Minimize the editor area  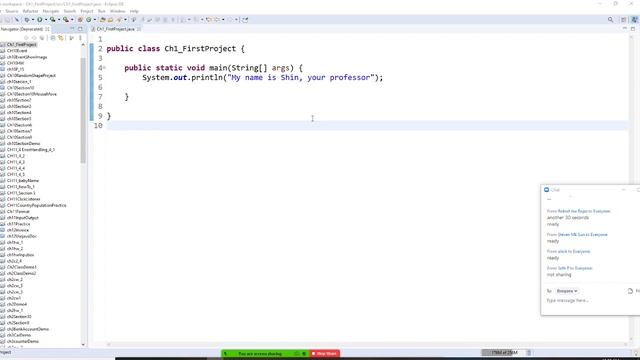624,29
